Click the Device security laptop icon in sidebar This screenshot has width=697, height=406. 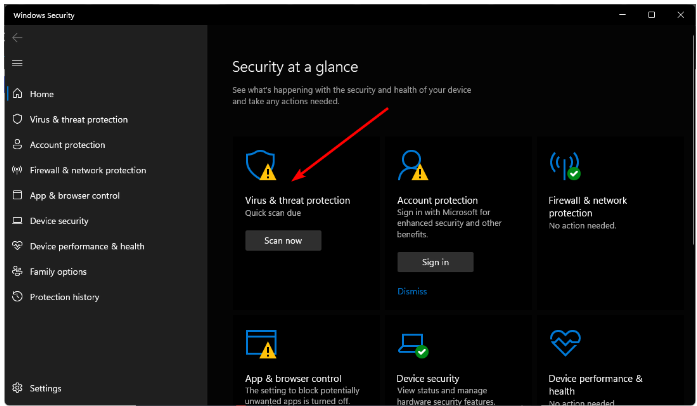click(17, 221)
